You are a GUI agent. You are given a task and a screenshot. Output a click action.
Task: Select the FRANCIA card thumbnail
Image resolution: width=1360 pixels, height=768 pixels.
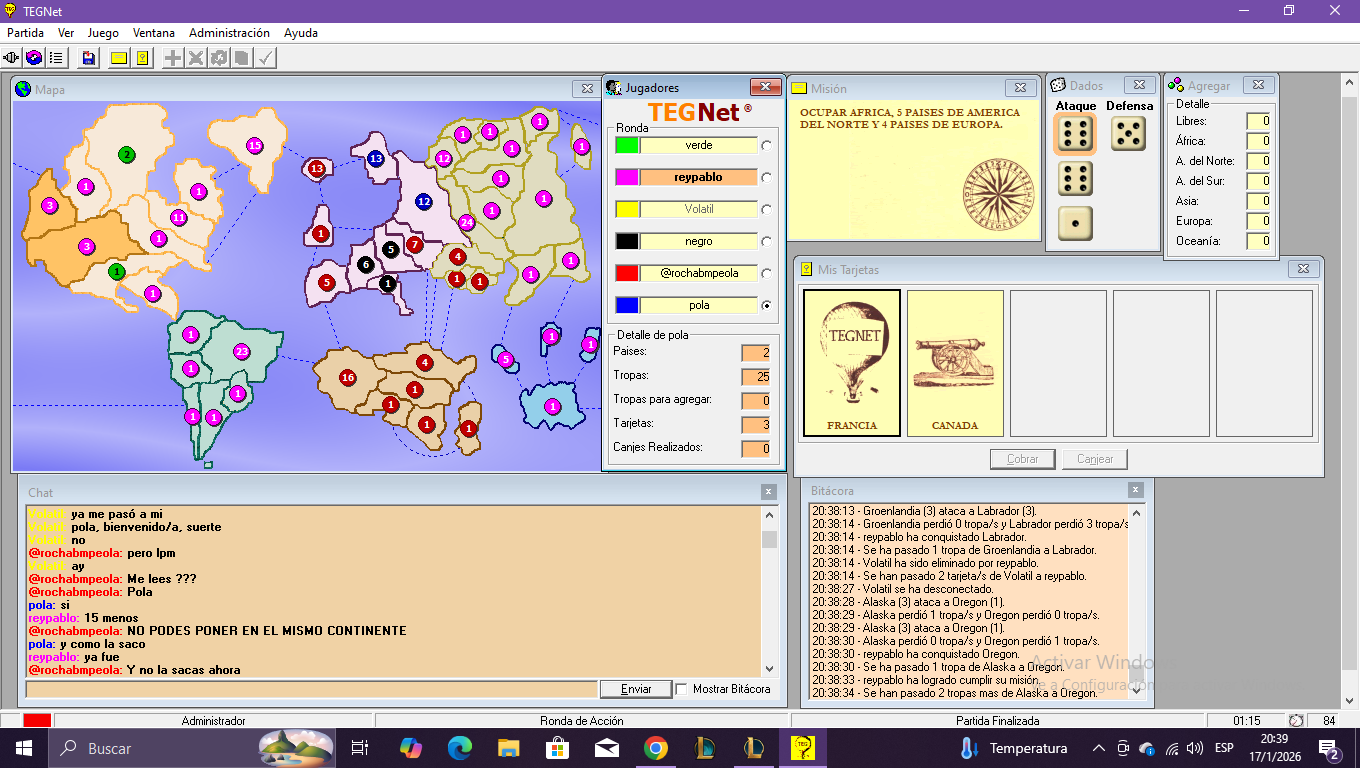(852, 363)
